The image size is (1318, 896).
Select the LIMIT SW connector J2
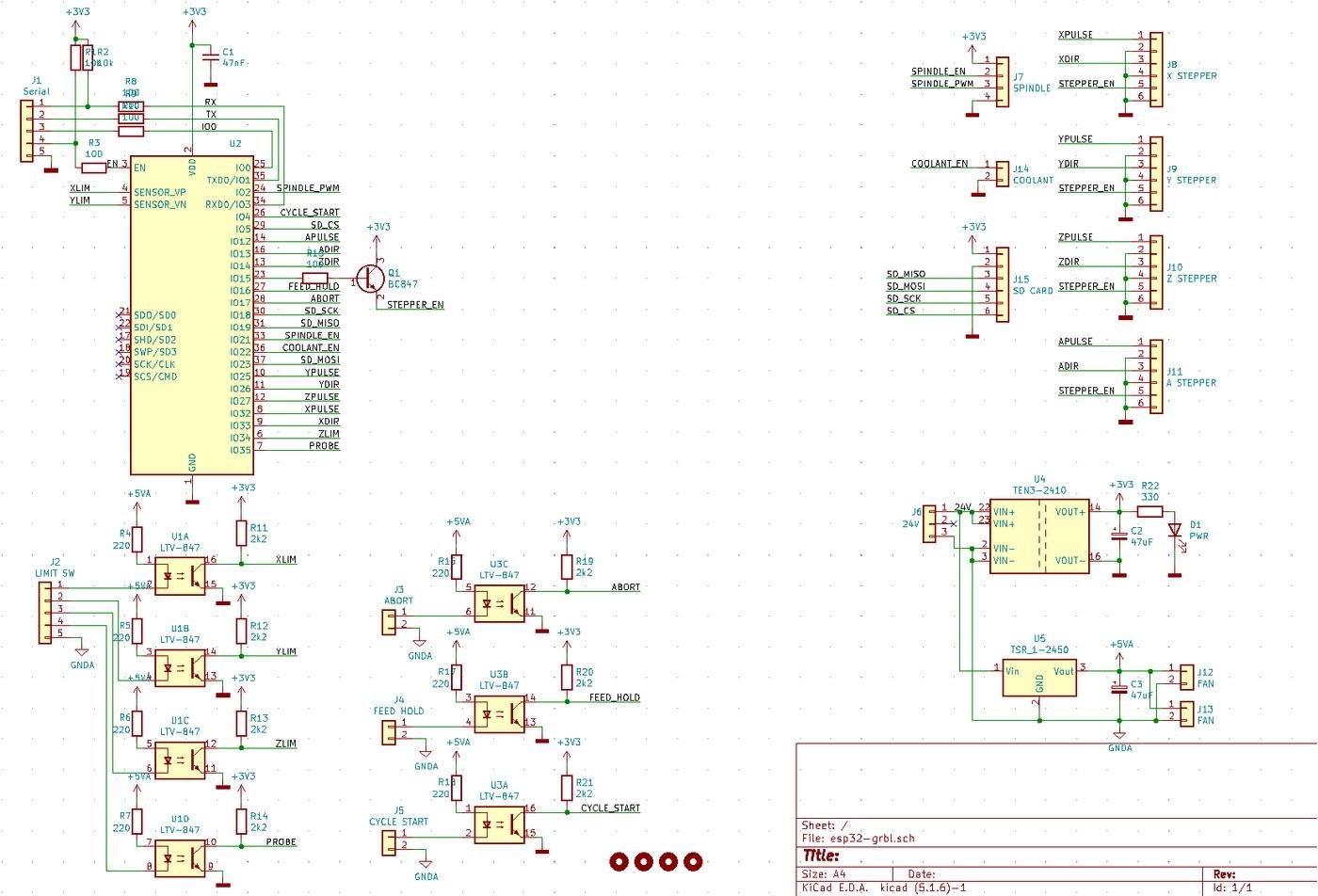point(47,612)
